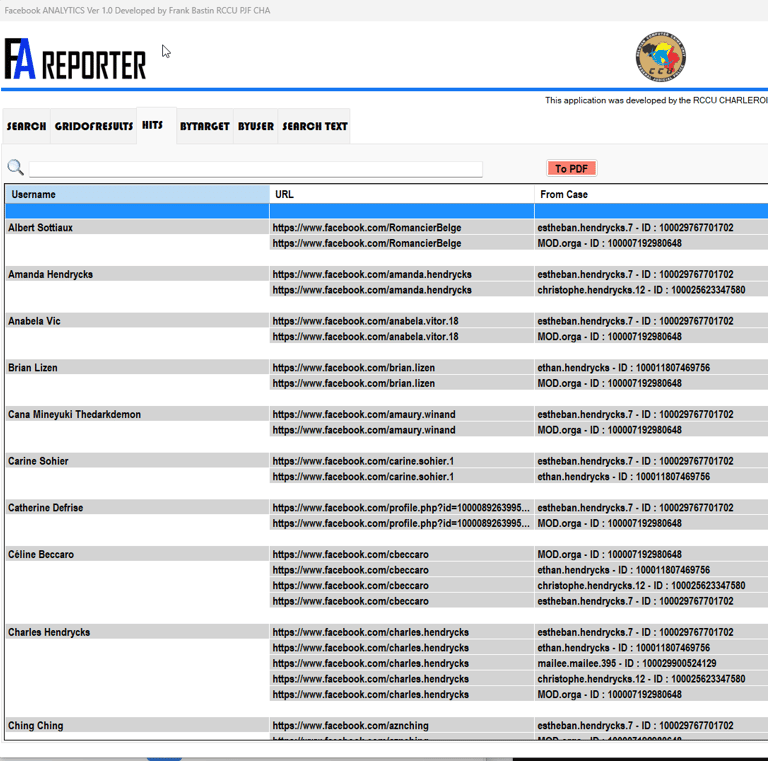The height and width of the screenshot is (761, 768).
Task: Click second RomancierBelge URL with MOD.orga case
Action: pyautogui.click(x=402, y=243)
